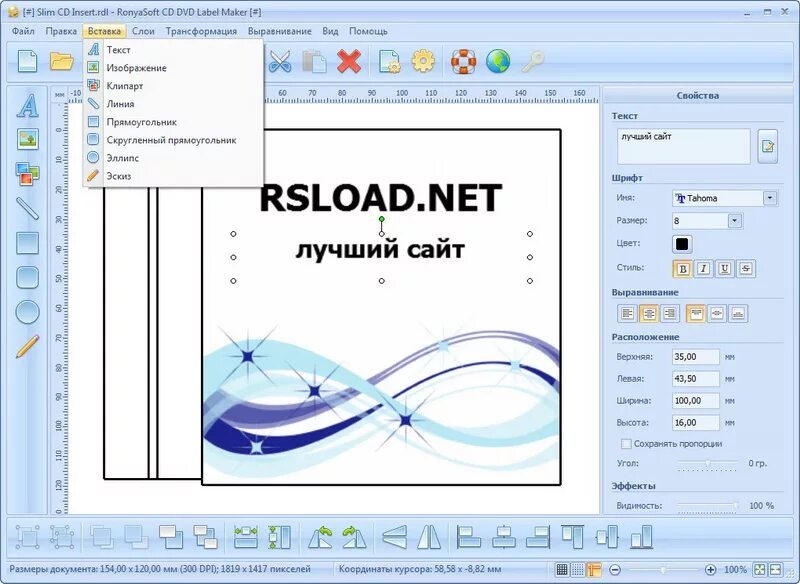This screenshot has width=800, height=584.
Task: Stretch object to full height via bottom toolbar
Action: click(x=279, y=538)
